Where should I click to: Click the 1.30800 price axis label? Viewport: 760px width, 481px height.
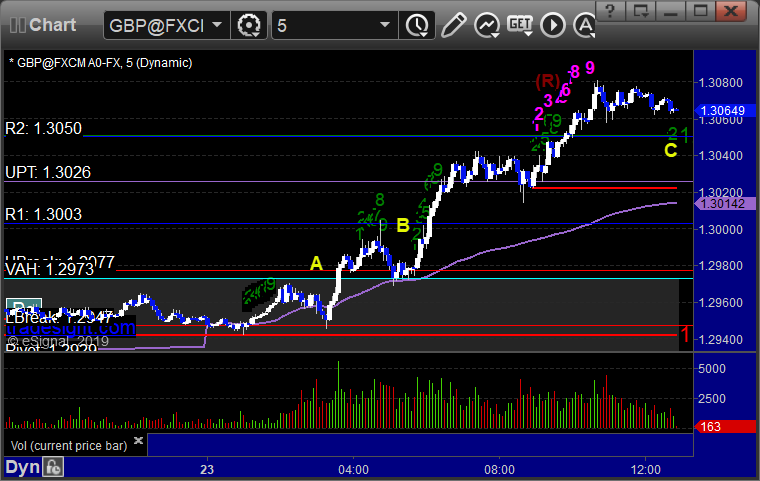click(720, 83)
